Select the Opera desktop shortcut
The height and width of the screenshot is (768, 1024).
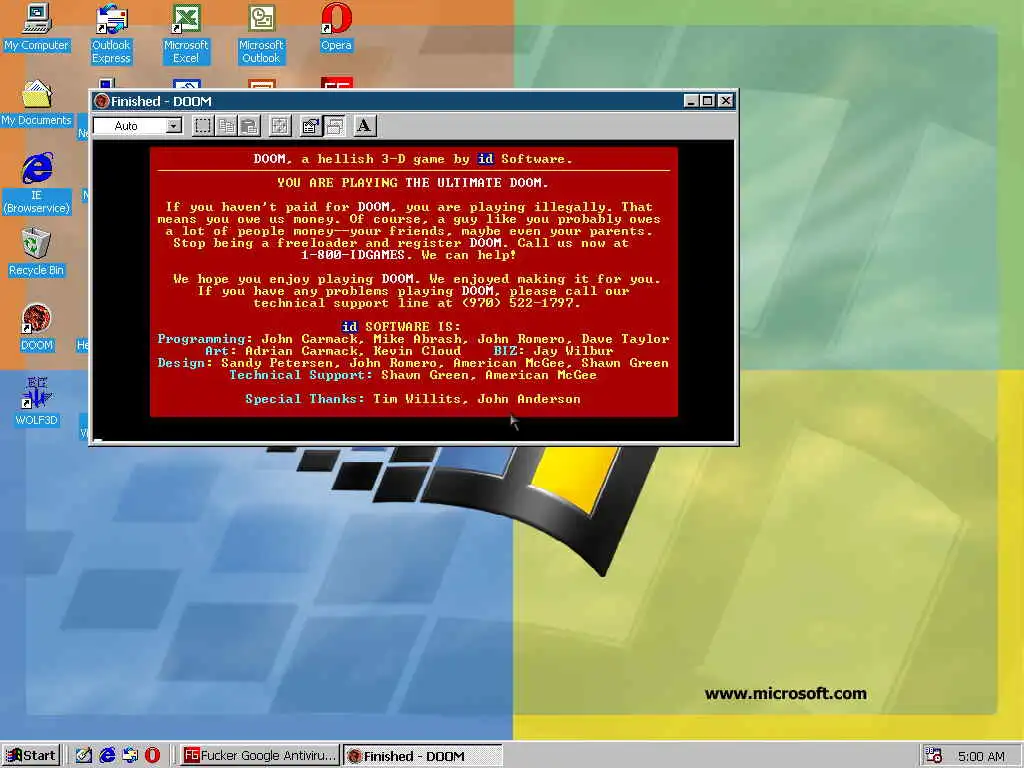[x=336, y=27]
